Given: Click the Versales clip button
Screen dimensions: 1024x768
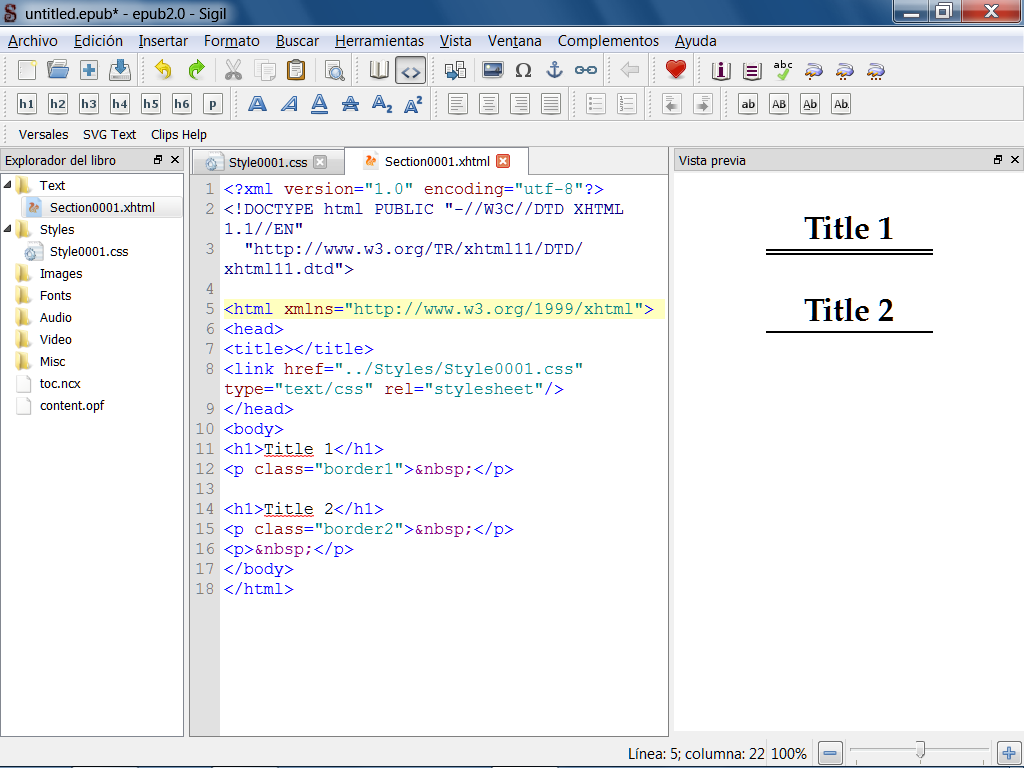Looking at the screenshot, I should [44, 134].
